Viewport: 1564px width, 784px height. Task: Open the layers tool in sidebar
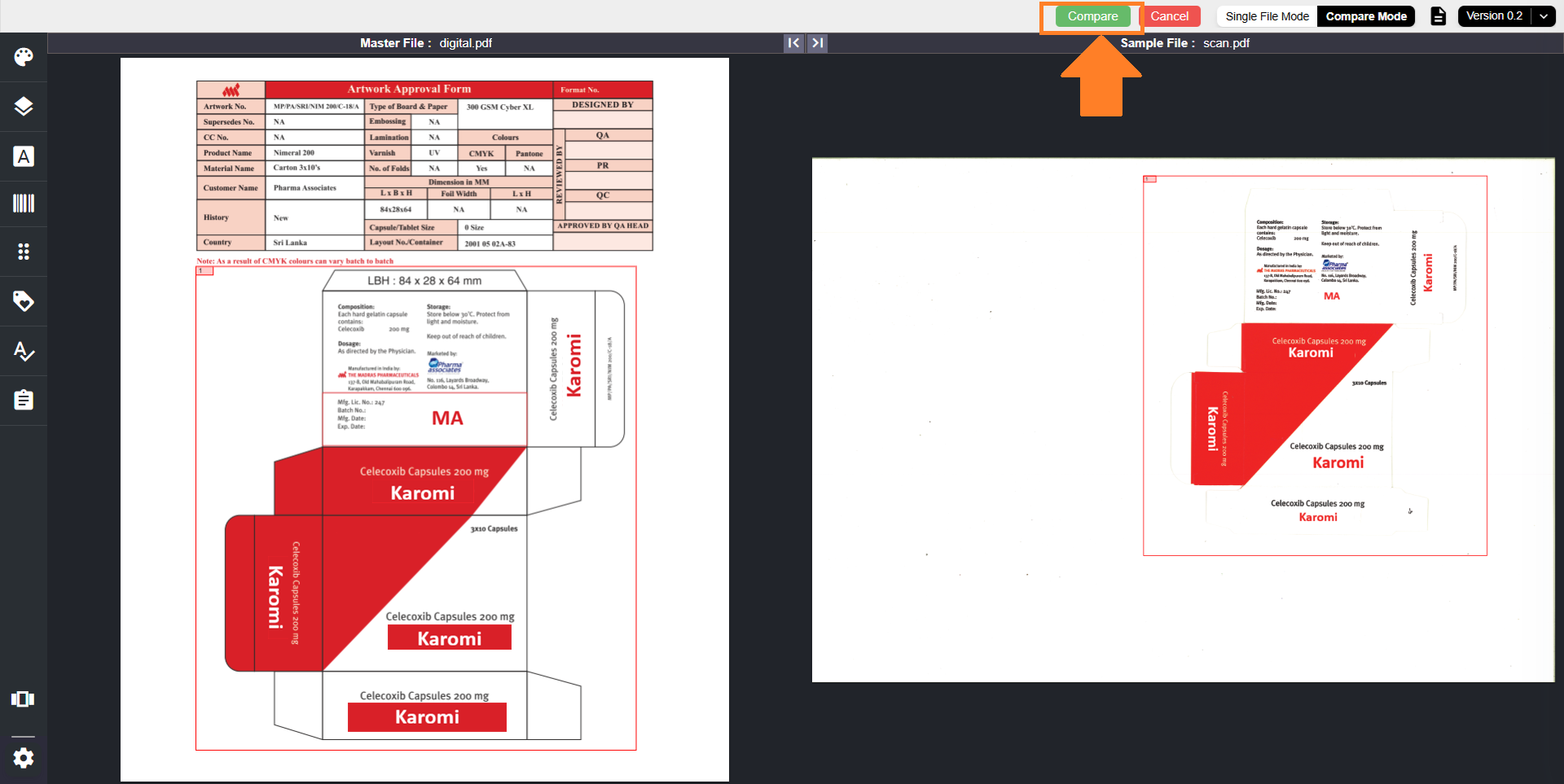(24, 107)
